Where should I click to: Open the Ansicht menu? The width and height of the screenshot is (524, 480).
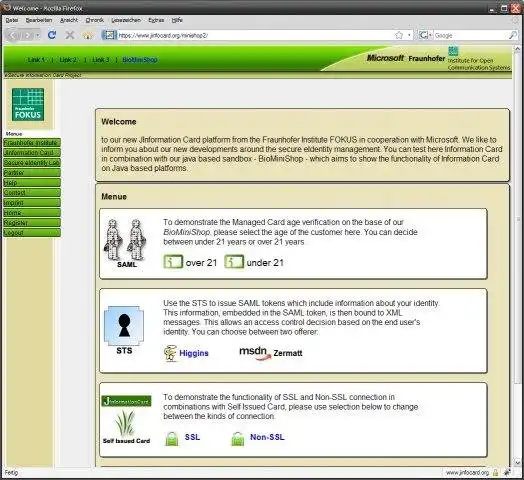pyautogui.click(x=69, y=20)
